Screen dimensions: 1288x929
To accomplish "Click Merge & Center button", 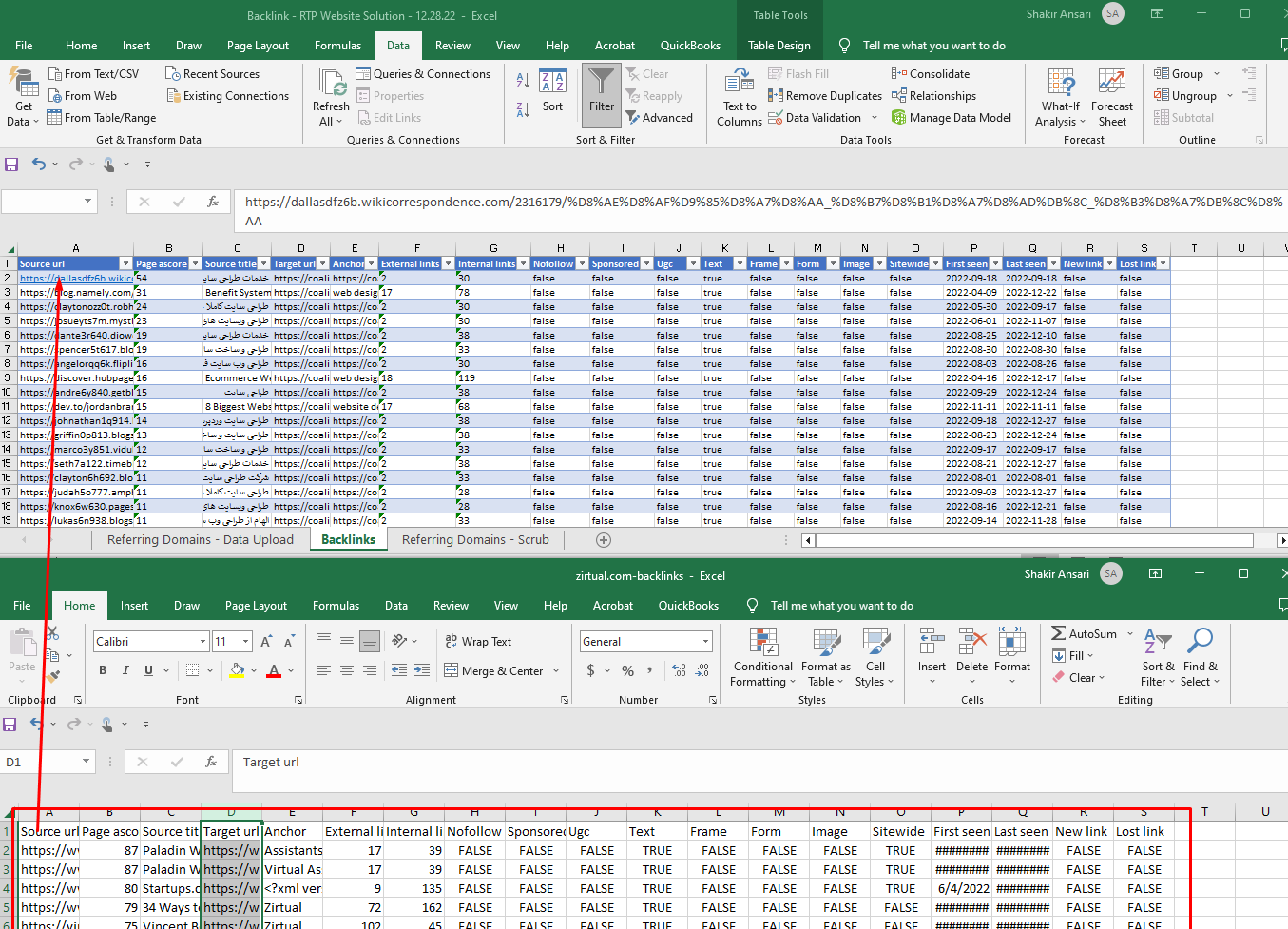I will (493, 670).
